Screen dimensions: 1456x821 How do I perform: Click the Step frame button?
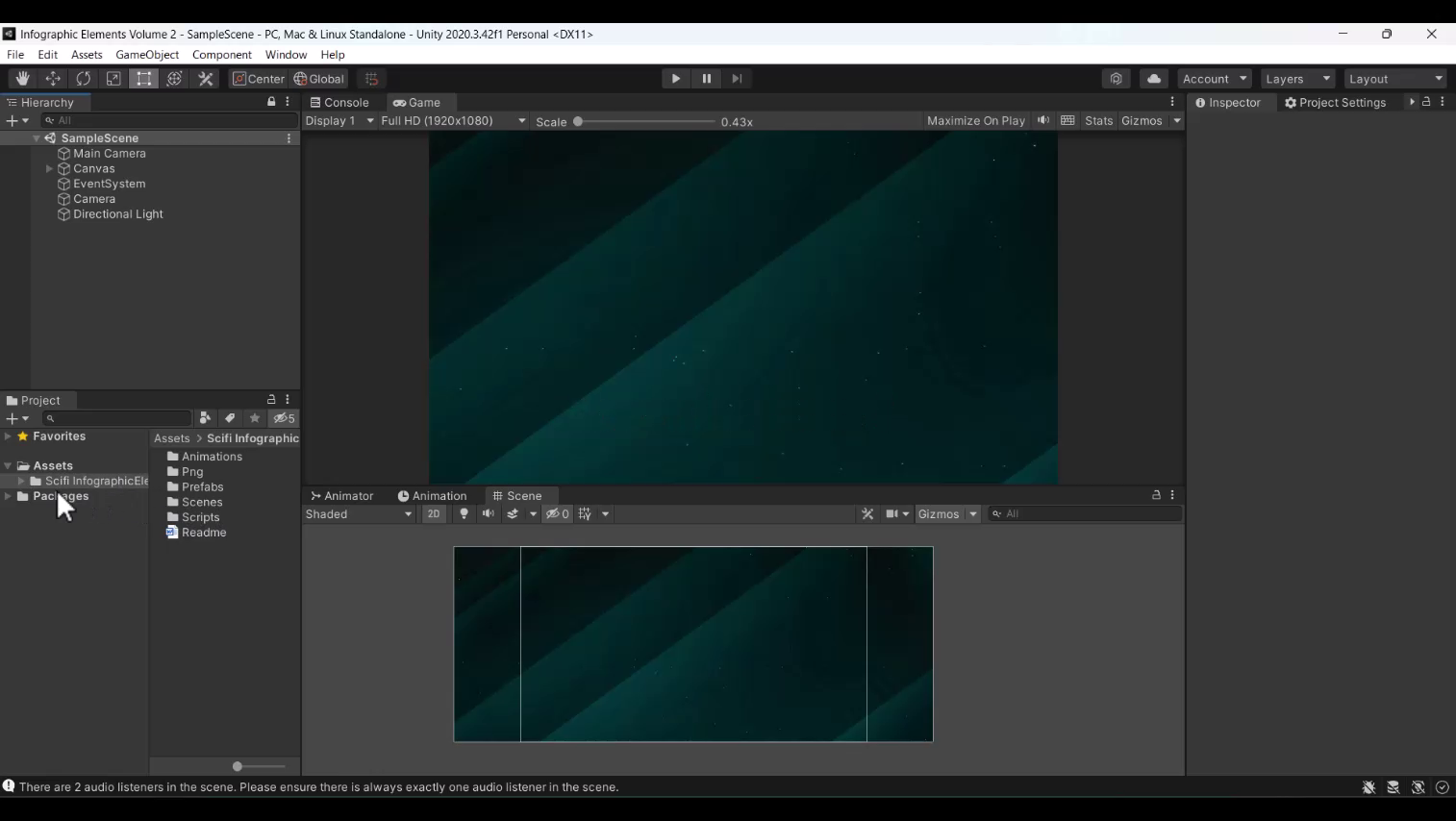point(738,79)
